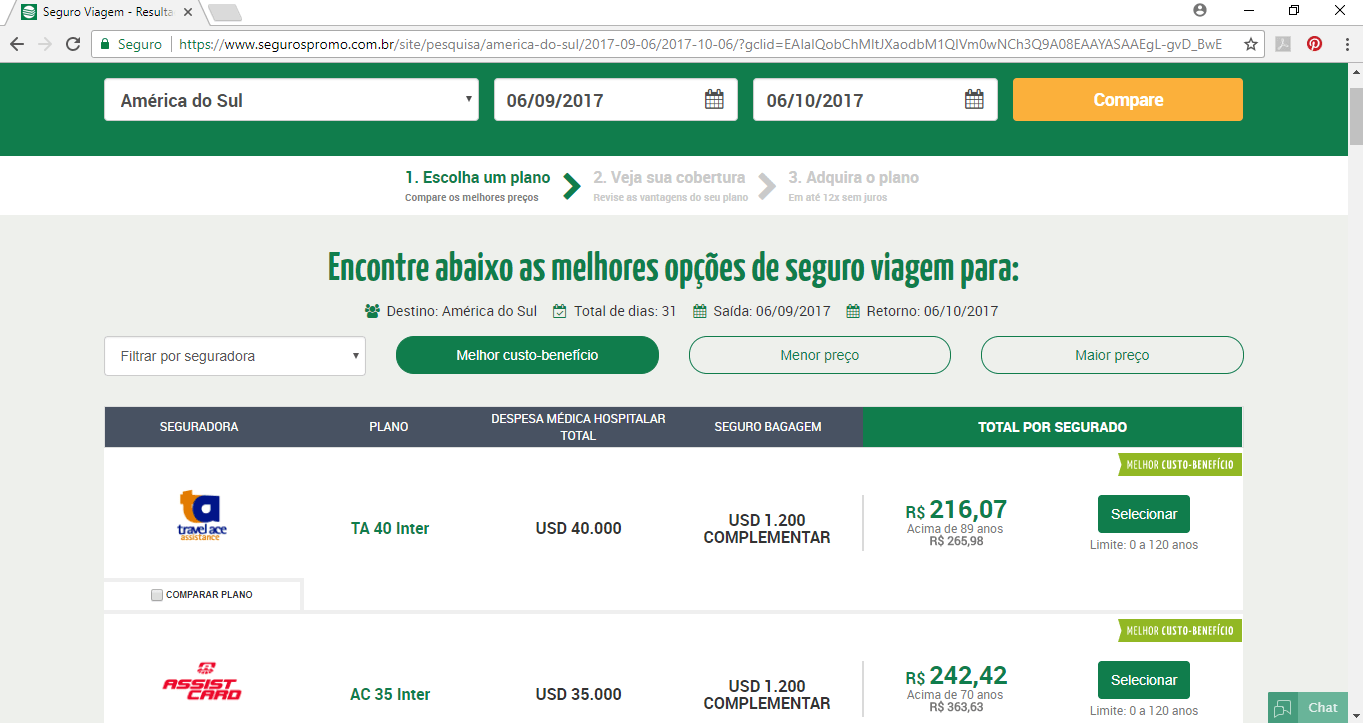Viewport: 1363px width, 723px height.
Task: Click the Assist Card logo
Action: pos(202,681)
